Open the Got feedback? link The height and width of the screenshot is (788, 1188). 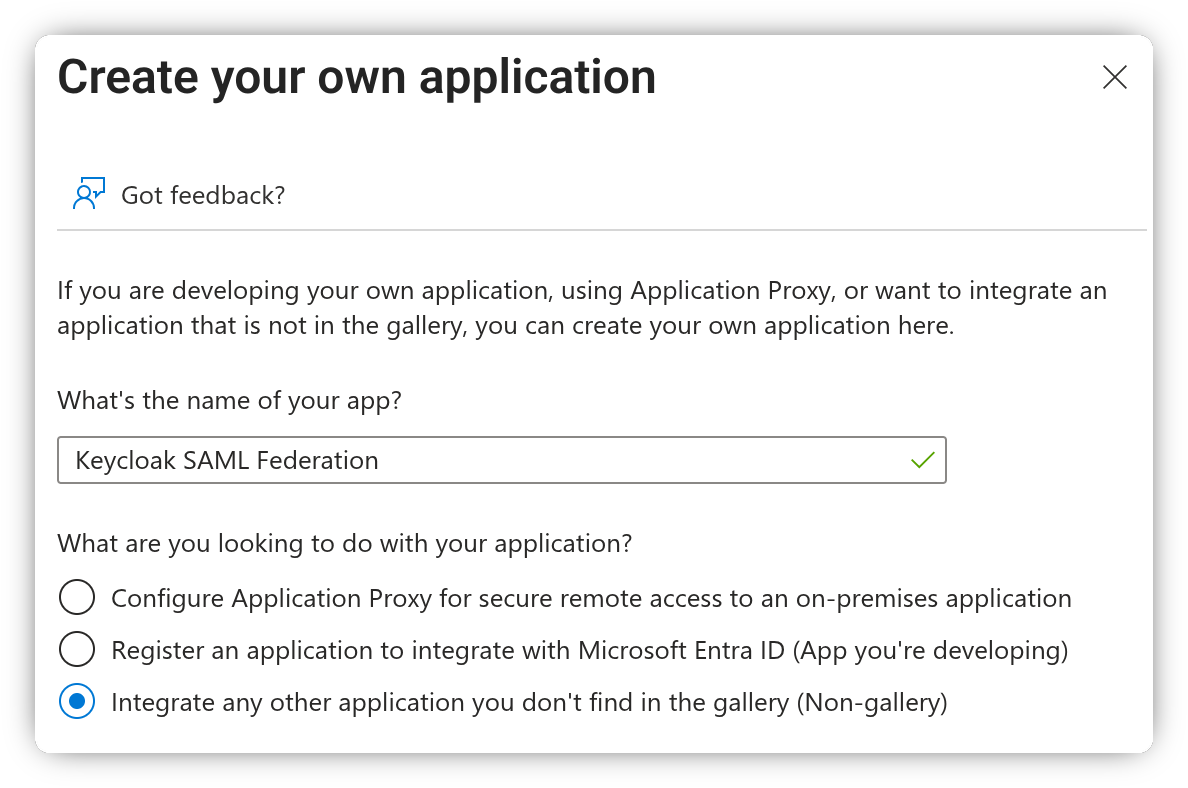coord(203,195)
